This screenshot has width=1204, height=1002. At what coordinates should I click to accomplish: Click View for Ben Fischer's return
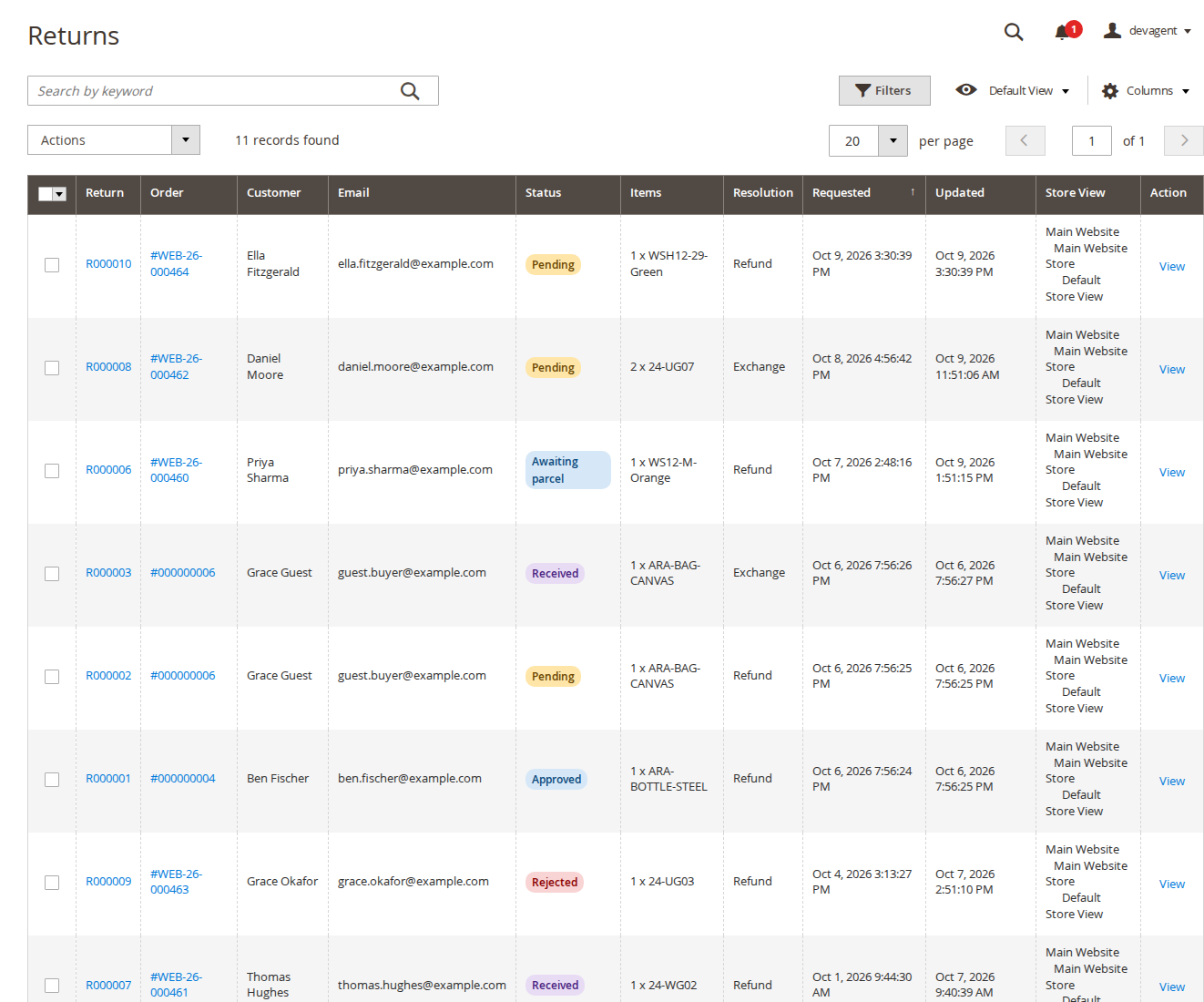[1171, 781]
